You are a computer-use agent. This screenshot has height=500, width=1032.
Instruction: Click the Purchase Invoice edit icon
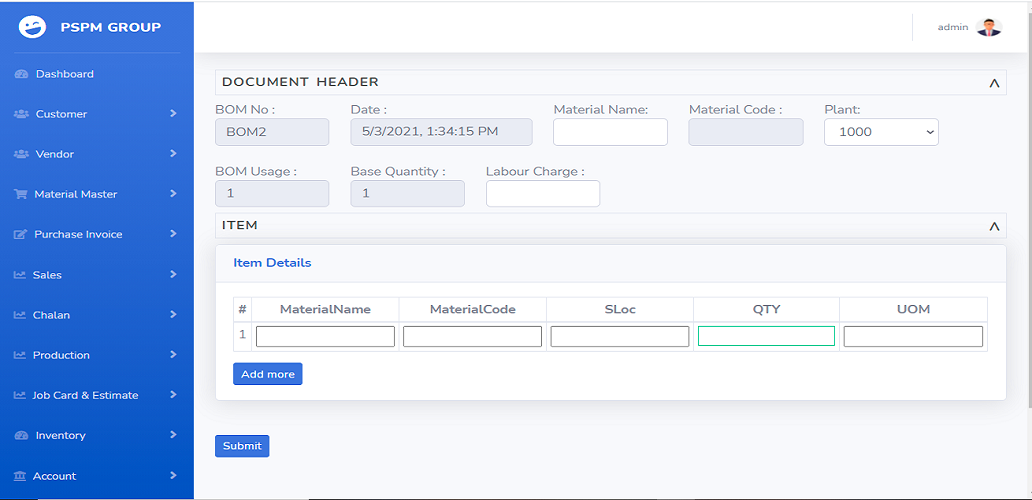[x=21, y=235]
